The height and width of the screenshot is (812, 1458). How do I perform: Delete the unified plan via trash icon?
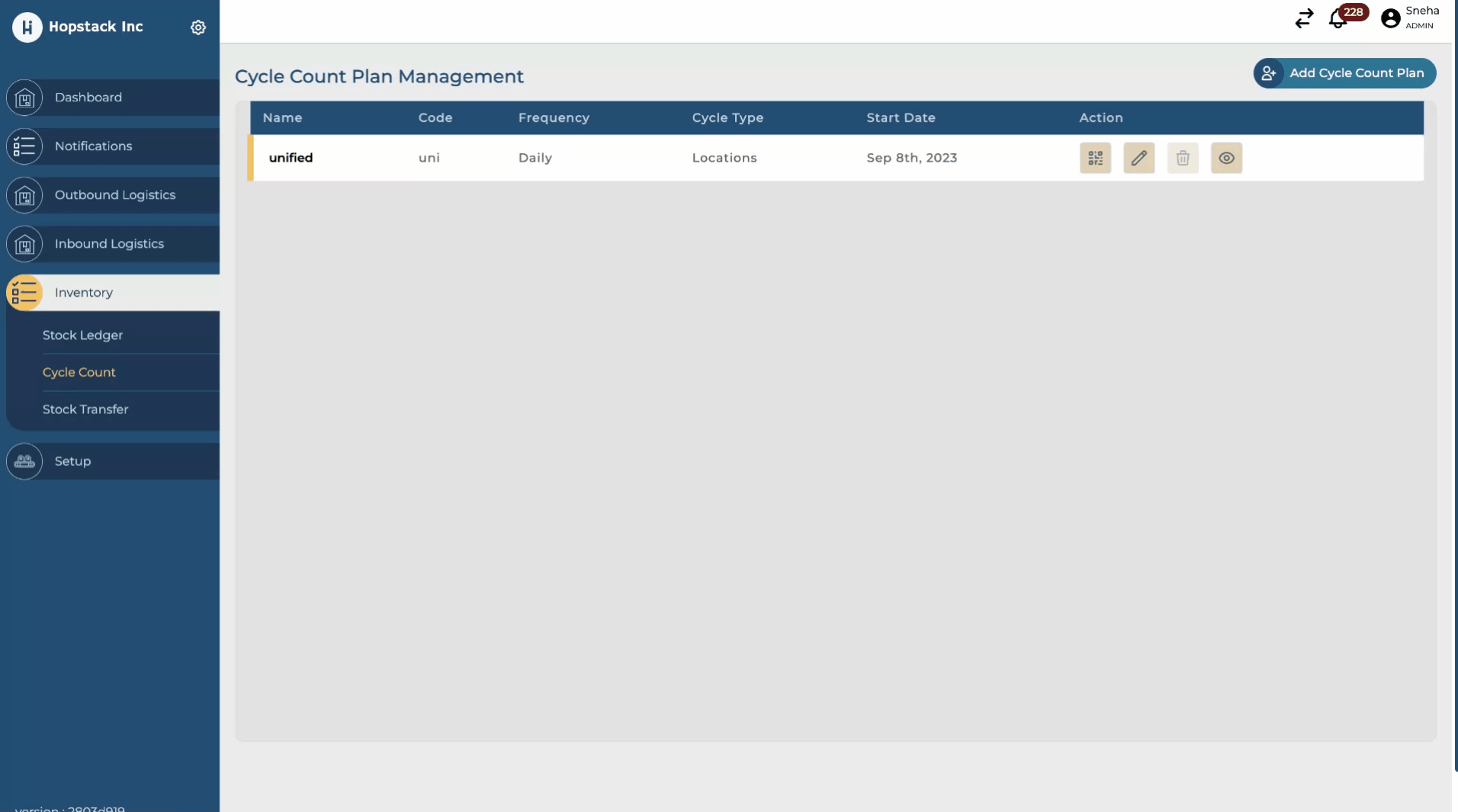(1183, 158)
